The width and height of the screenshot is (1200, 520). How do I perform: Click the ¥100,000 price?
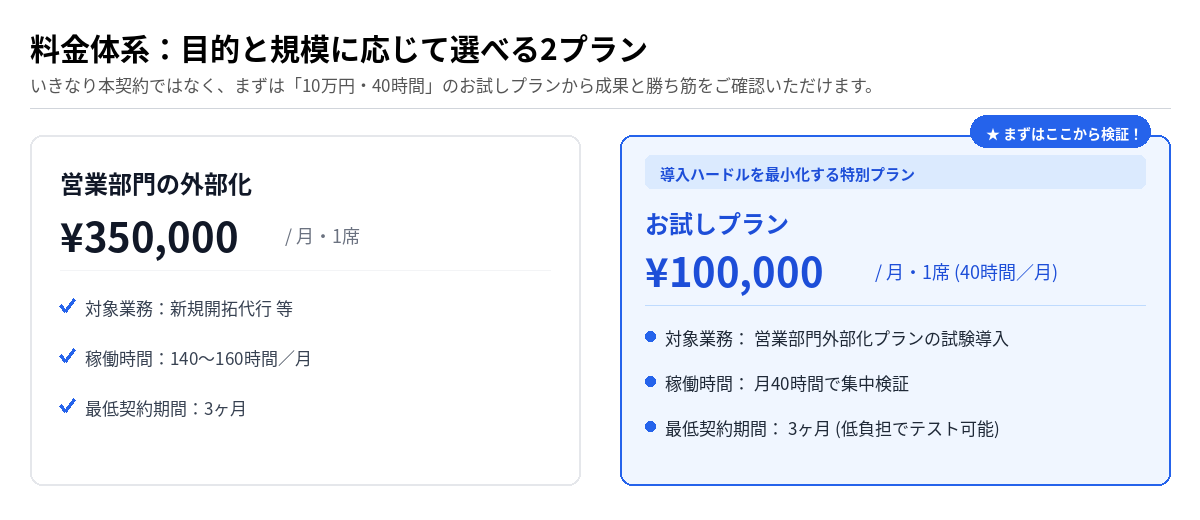click(734, 272)
